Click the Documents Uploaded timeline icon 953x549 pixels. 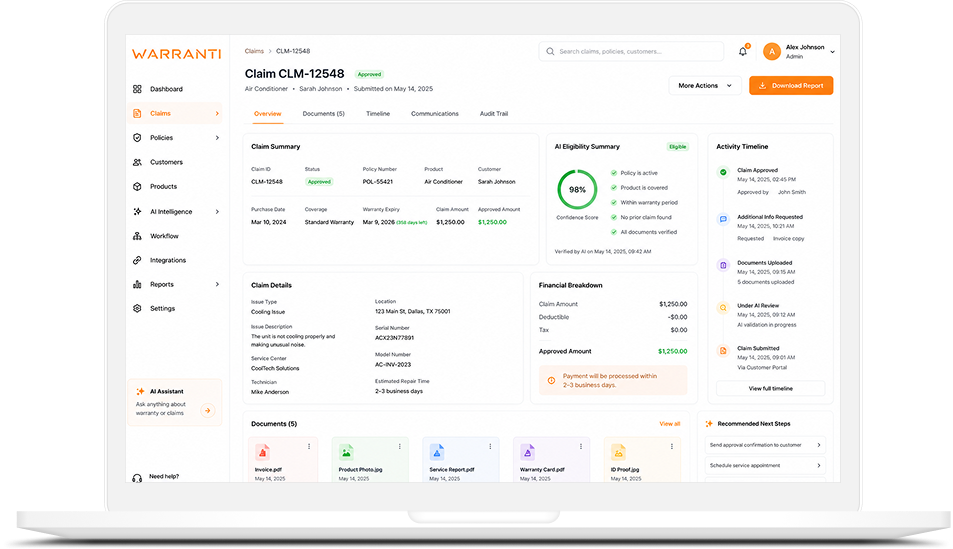(x=723, y=265)
